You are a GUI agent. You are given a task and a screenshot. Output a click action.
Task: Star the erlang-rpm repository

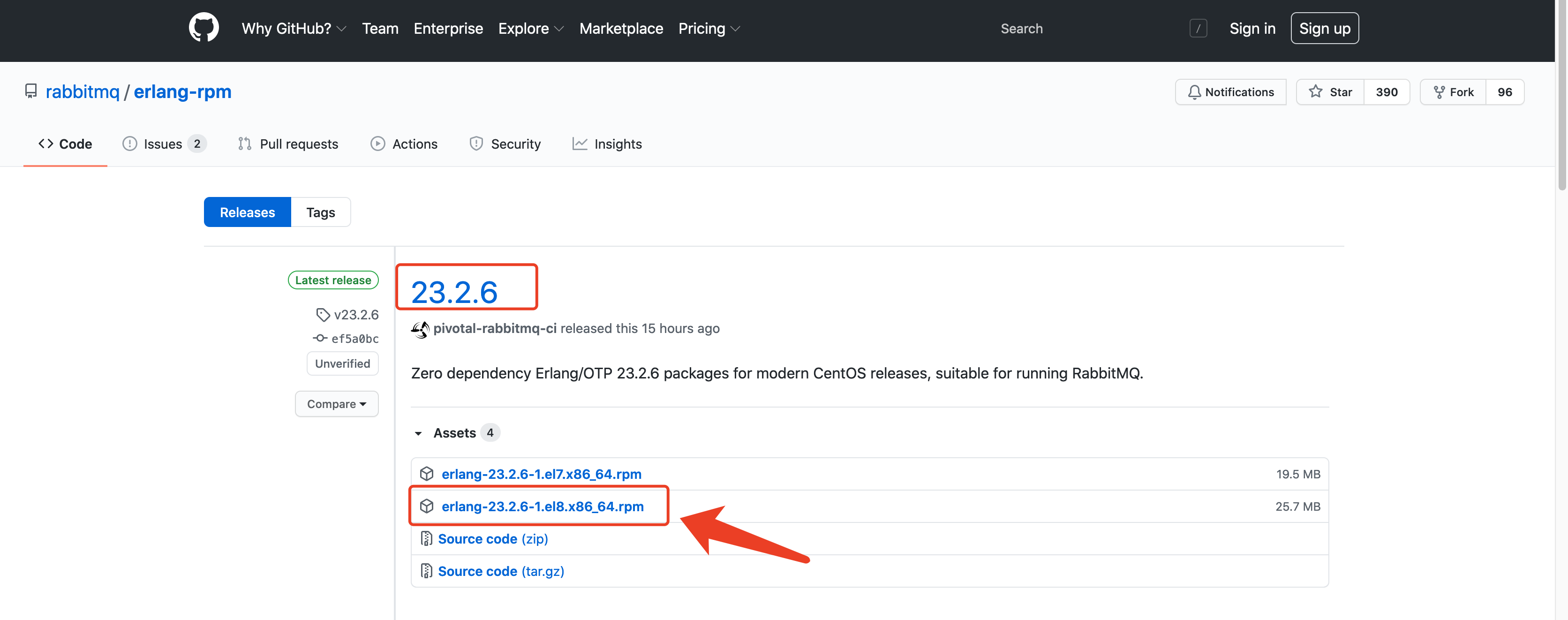(x=1330, y=92)
